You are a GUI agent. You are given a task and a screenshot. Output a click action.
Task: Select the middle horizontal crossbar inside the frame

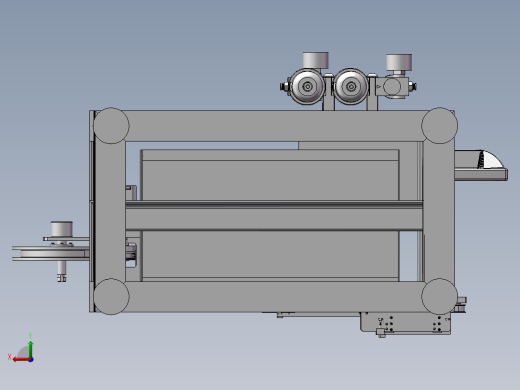coord(274,216)
